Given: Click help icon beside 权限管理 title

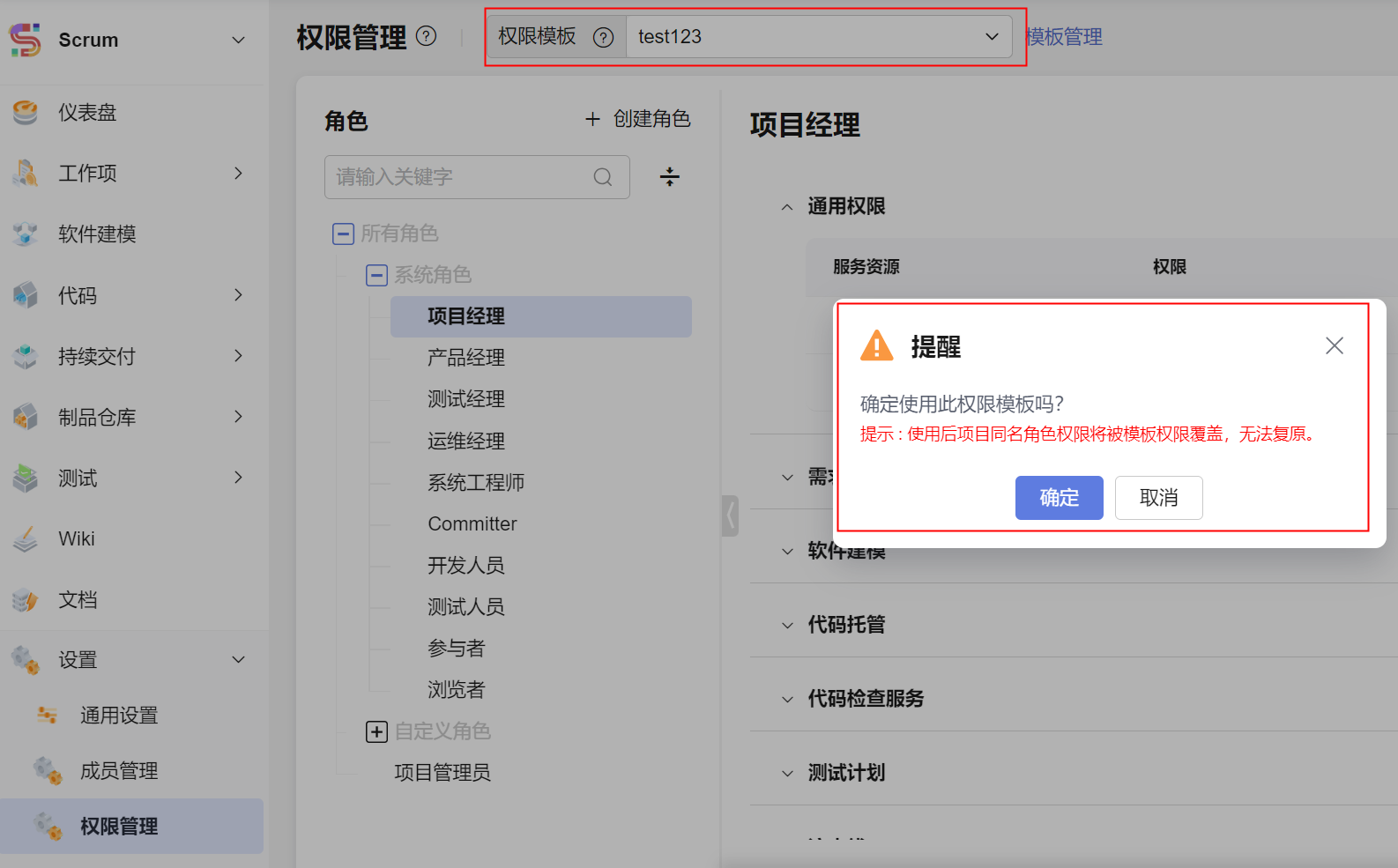Looking at the screenshot, I should (x=427, y=36).
